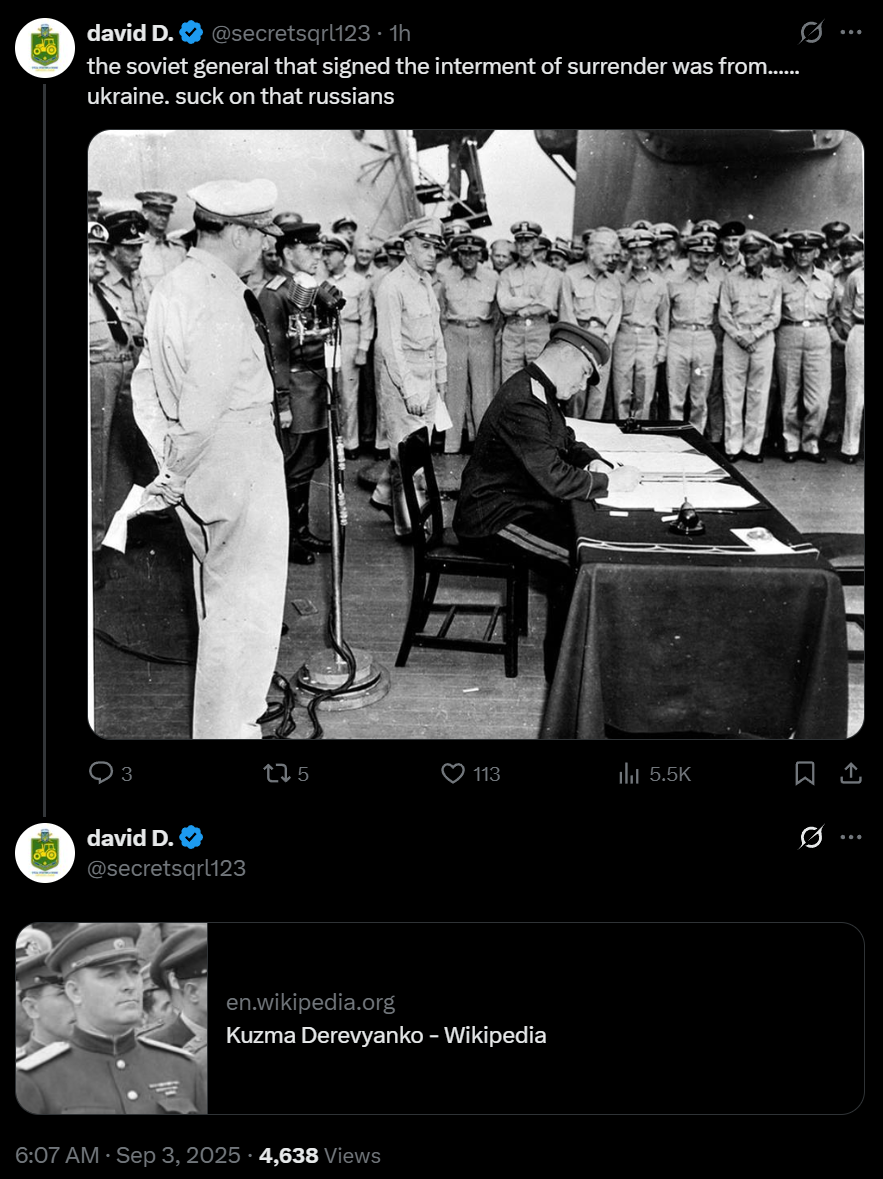The height and width of the screenshot is (1179, 883).
Task: Click the verified badge next to top david D.
Action: click(x=191, y=33)
